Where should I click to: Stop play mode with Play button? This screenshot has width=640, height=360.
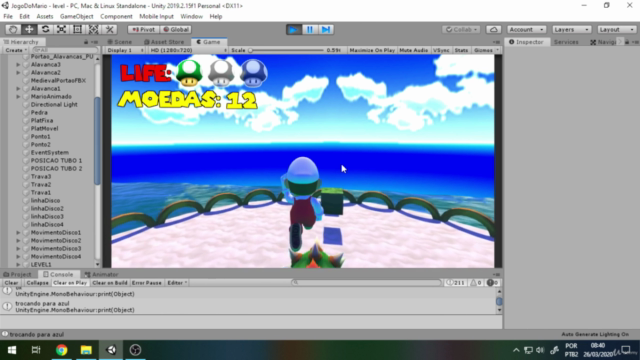(x=293, y=29)
